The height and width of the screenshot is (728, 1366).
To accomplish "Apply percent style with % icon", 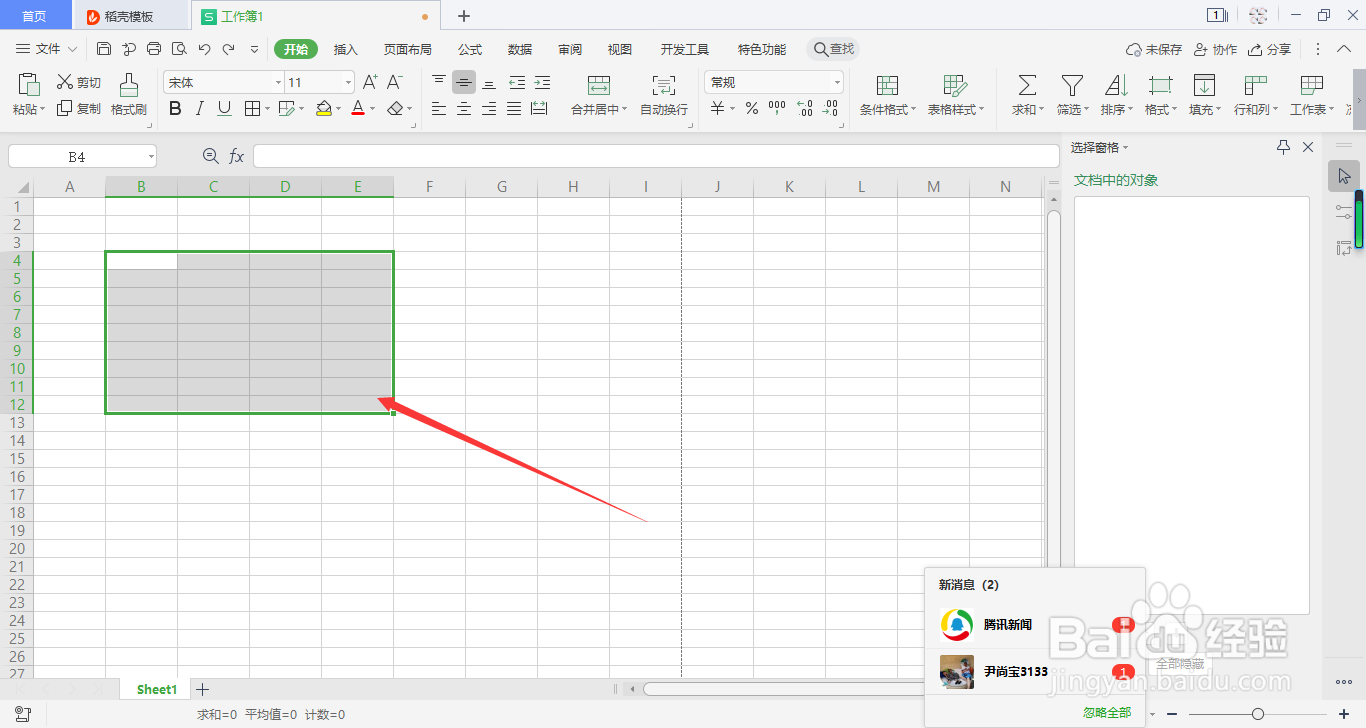I will [x=752, y=108].
